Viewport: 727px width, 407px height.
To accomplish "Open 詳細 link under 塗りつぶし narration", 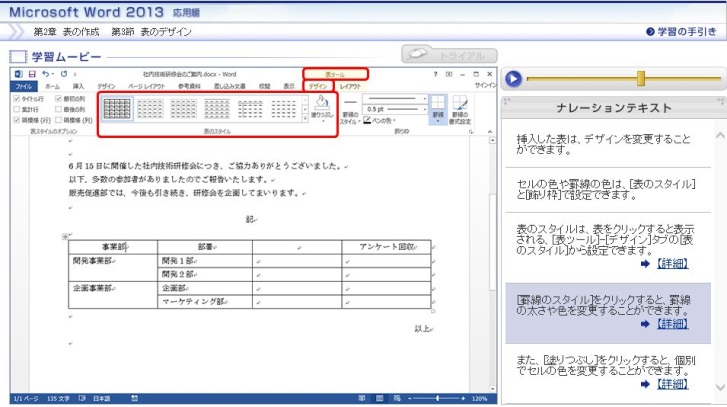I will [x=672, y=384].
